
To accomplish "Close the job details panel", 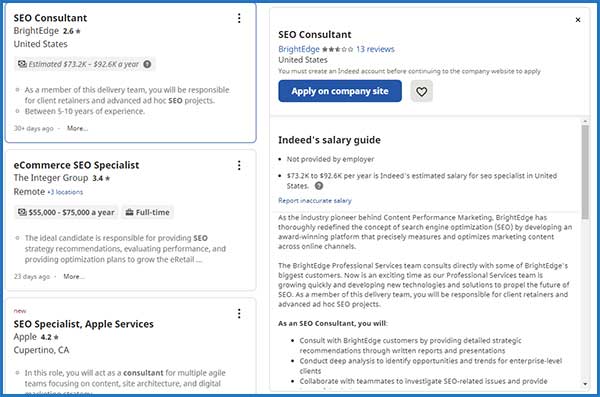I will (x=578, y=20).
